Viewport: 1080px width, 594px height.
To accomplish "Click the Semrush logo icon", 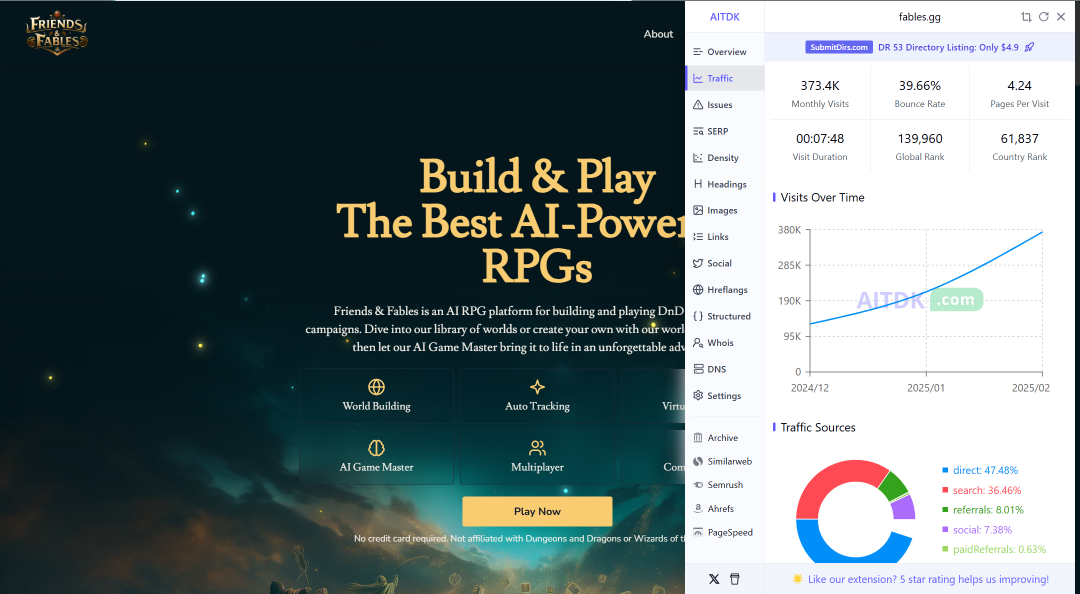I will pyautogui.click(x=698, y=485).
